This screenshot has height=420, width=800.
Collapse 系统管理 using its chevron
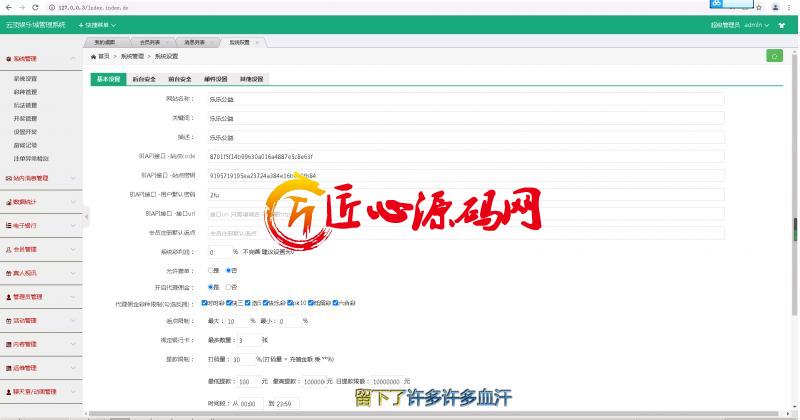pos(73,59)
